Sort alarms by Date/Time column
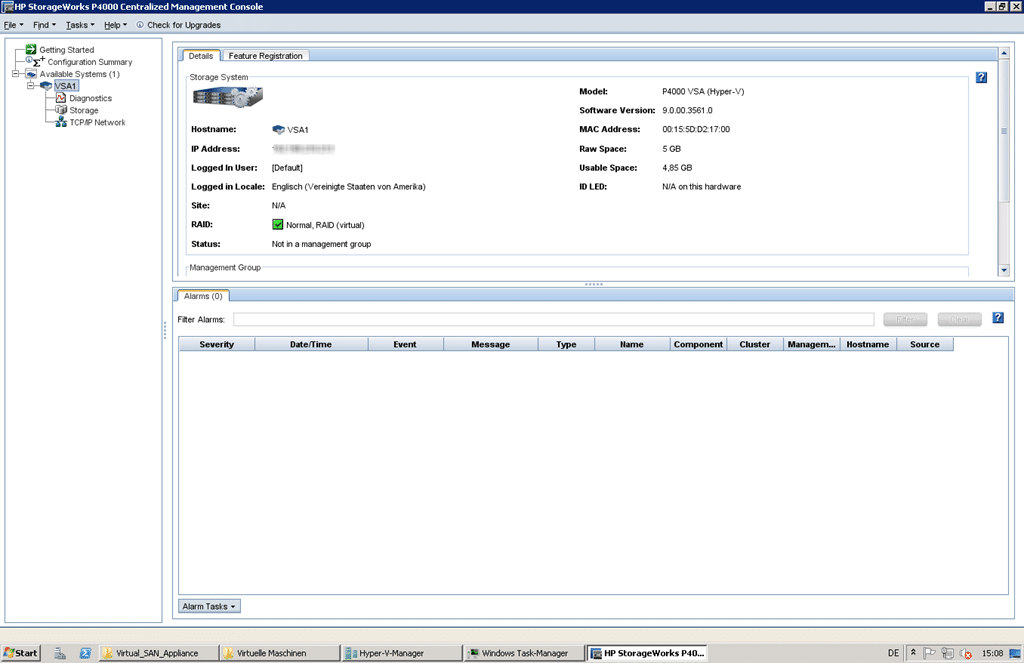This screenshot has width=1024, height=663. (311, 344)
